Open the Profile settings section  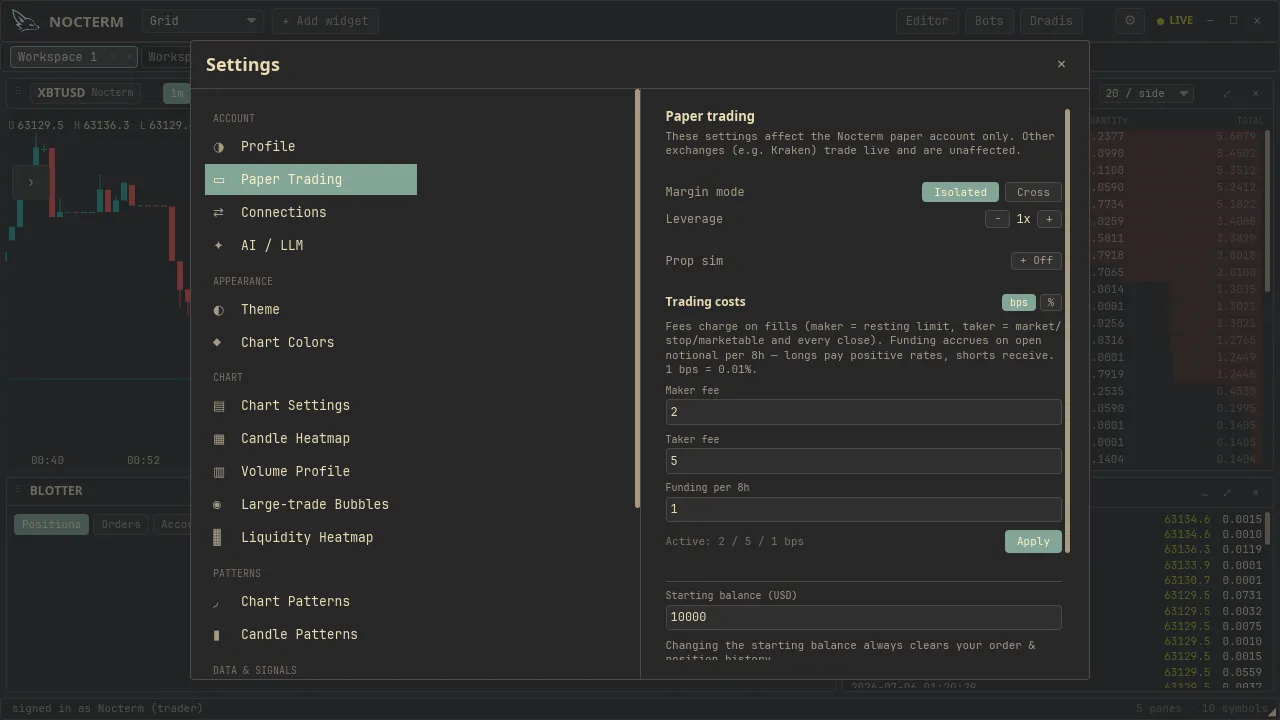311,147
